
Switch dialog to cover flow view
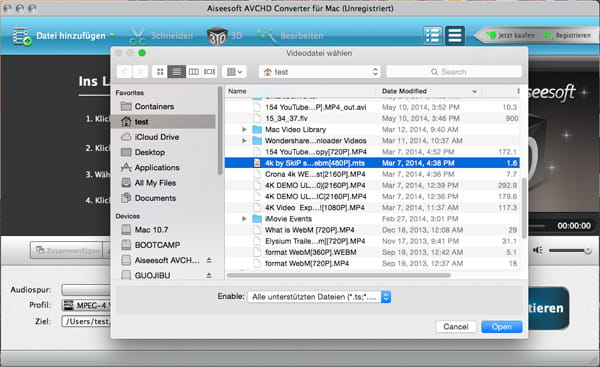point(209,72)
